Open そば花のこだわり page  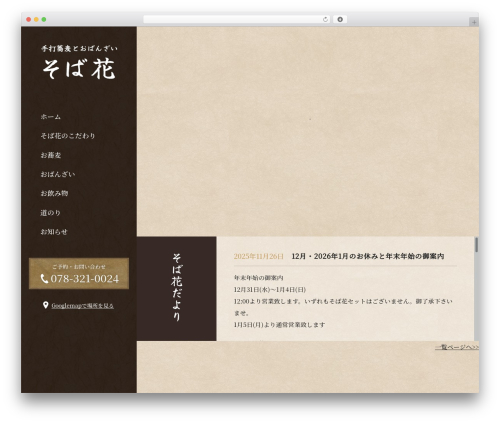[x=68, y=136]
